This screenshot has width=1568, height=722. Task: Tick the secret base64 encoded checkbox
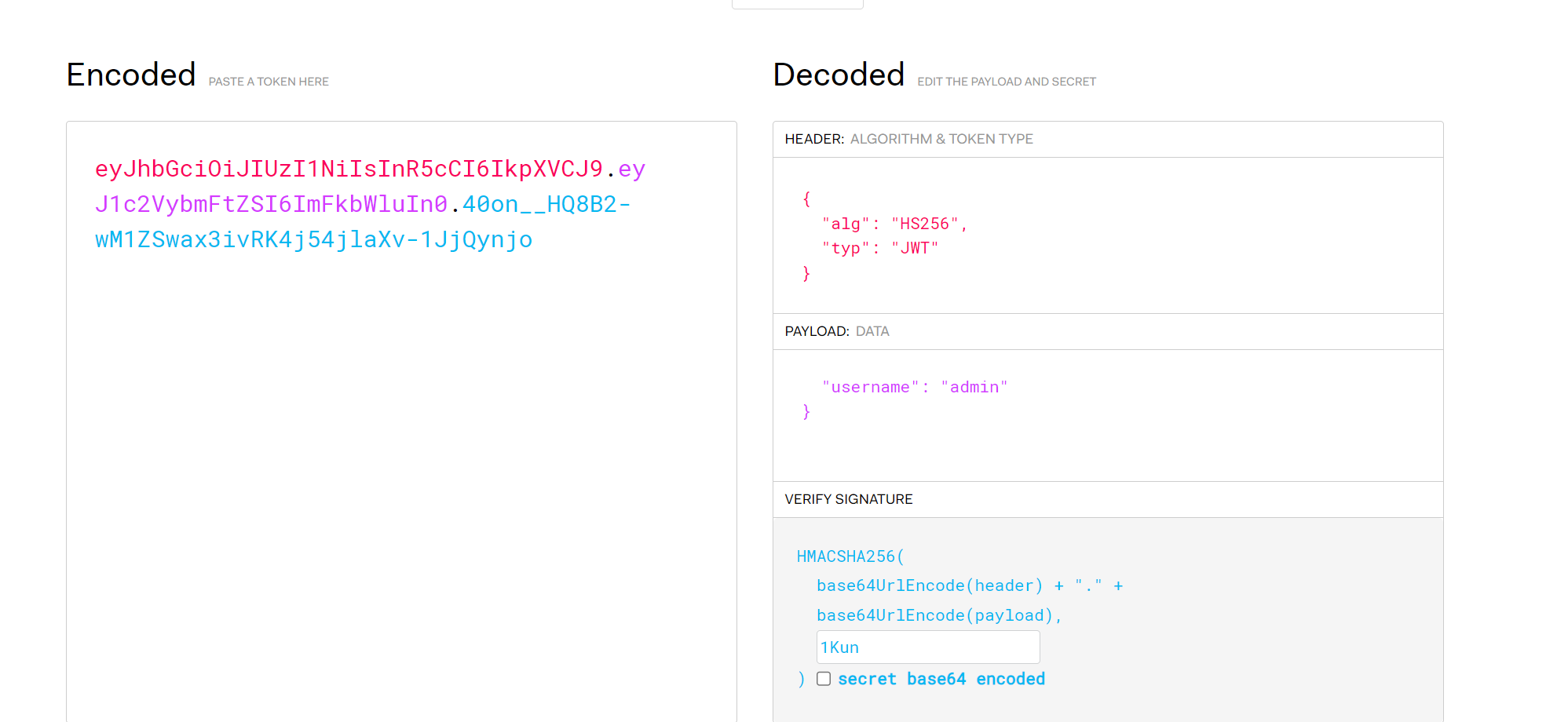click(823, 679)
